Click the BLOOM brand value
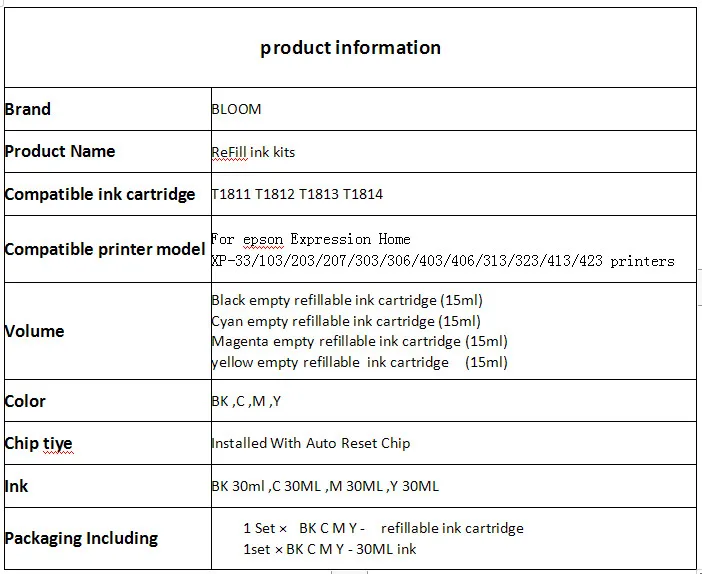Screen dimensions: 702x574 [236, 110]
